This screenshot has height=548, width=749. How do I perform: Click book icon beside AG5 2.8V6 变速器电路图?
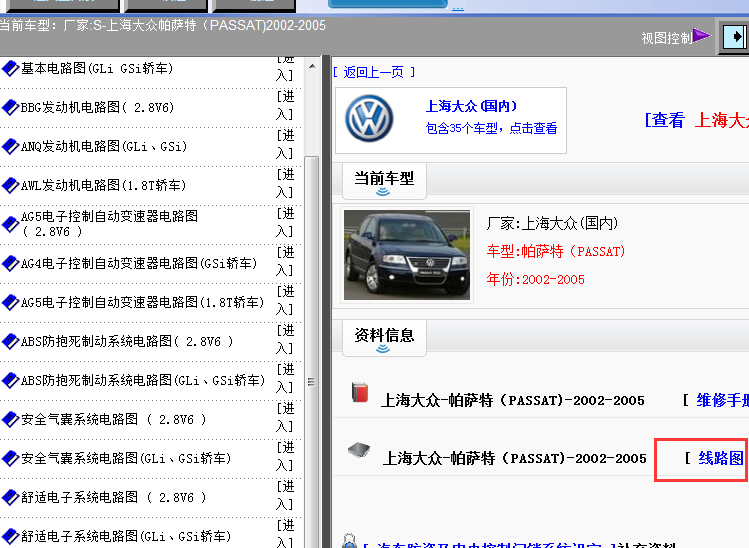coord(10,225)
